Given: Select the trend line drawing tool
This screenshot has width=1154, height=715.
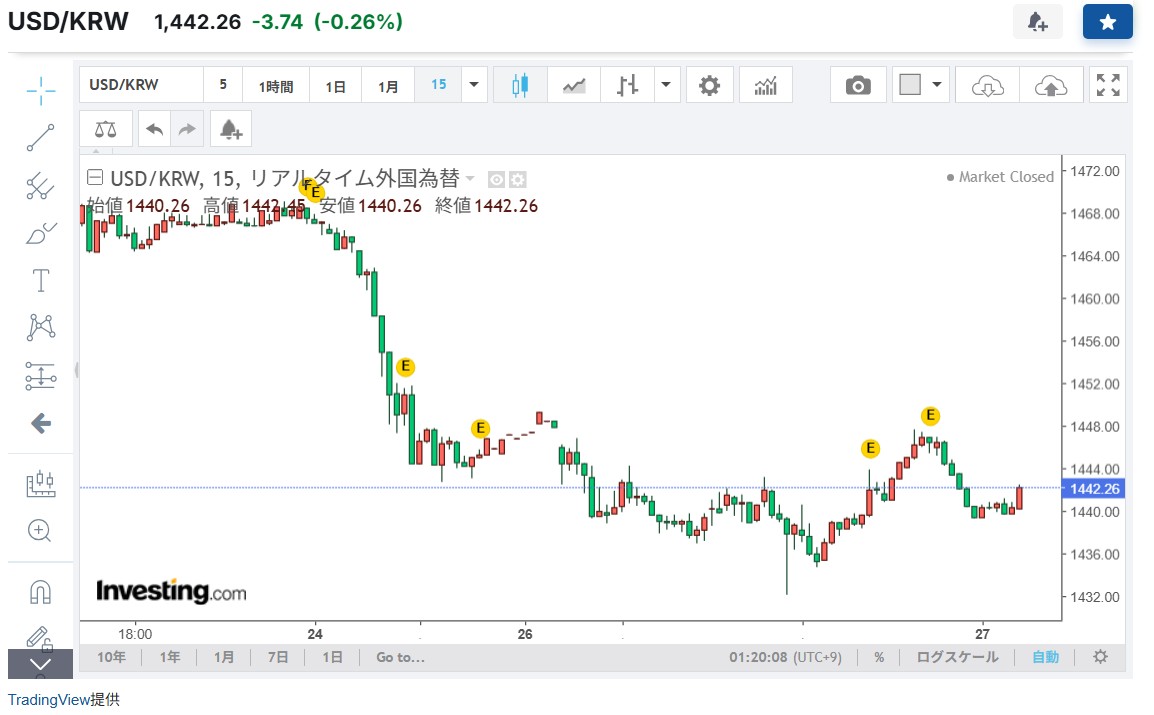Looking at the screenshot, I should point(41,138).
